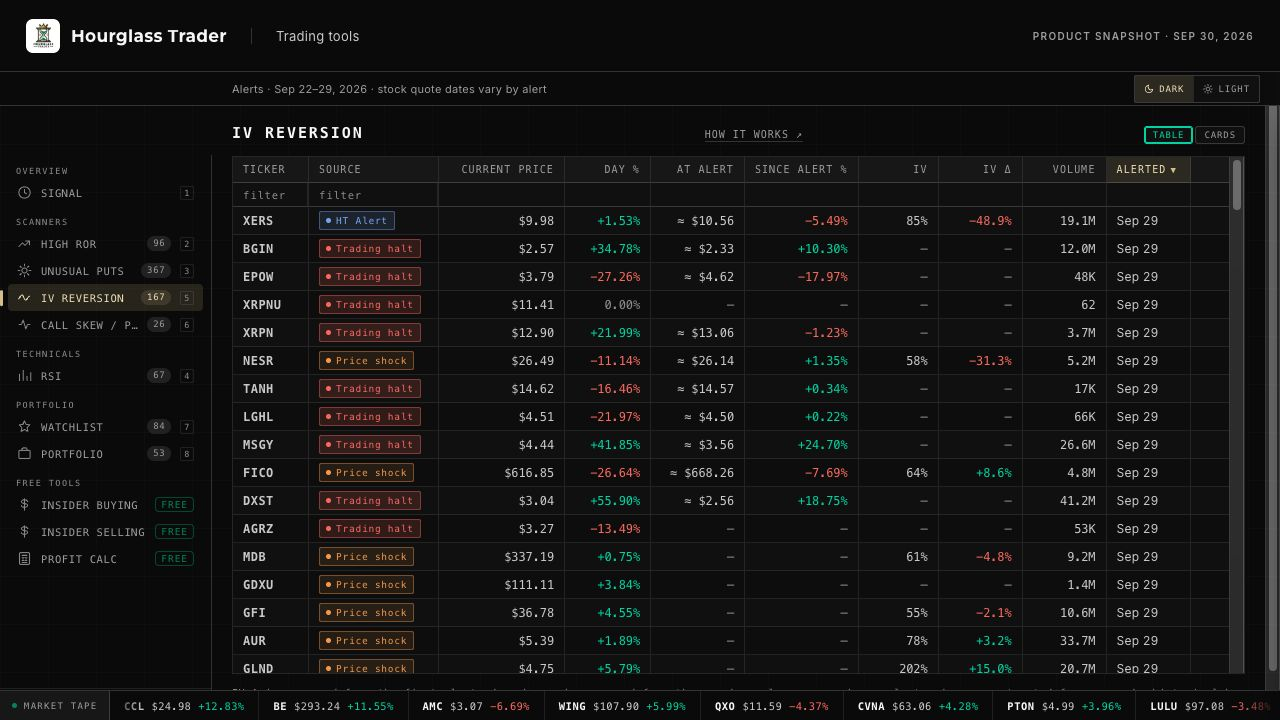Click the 41.2M volume cell

(1065, 501)
